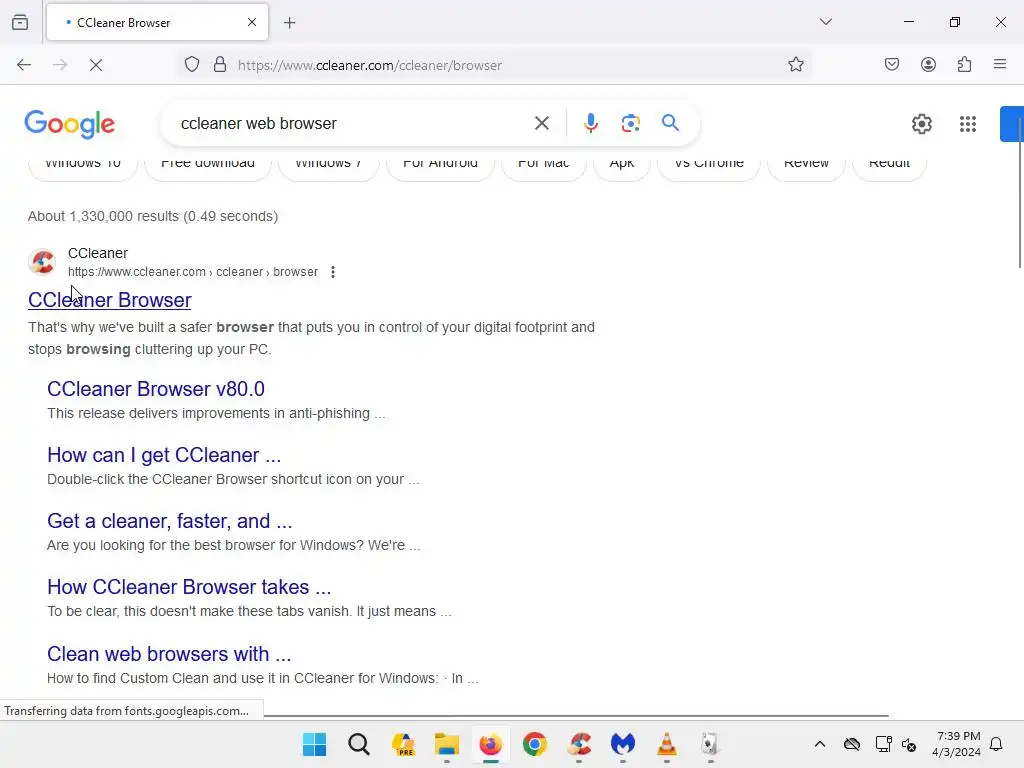The height and width of the screenshot is (768, 1024).
Task: Open a new tab with plus button
Action: (x=290, y=23)
